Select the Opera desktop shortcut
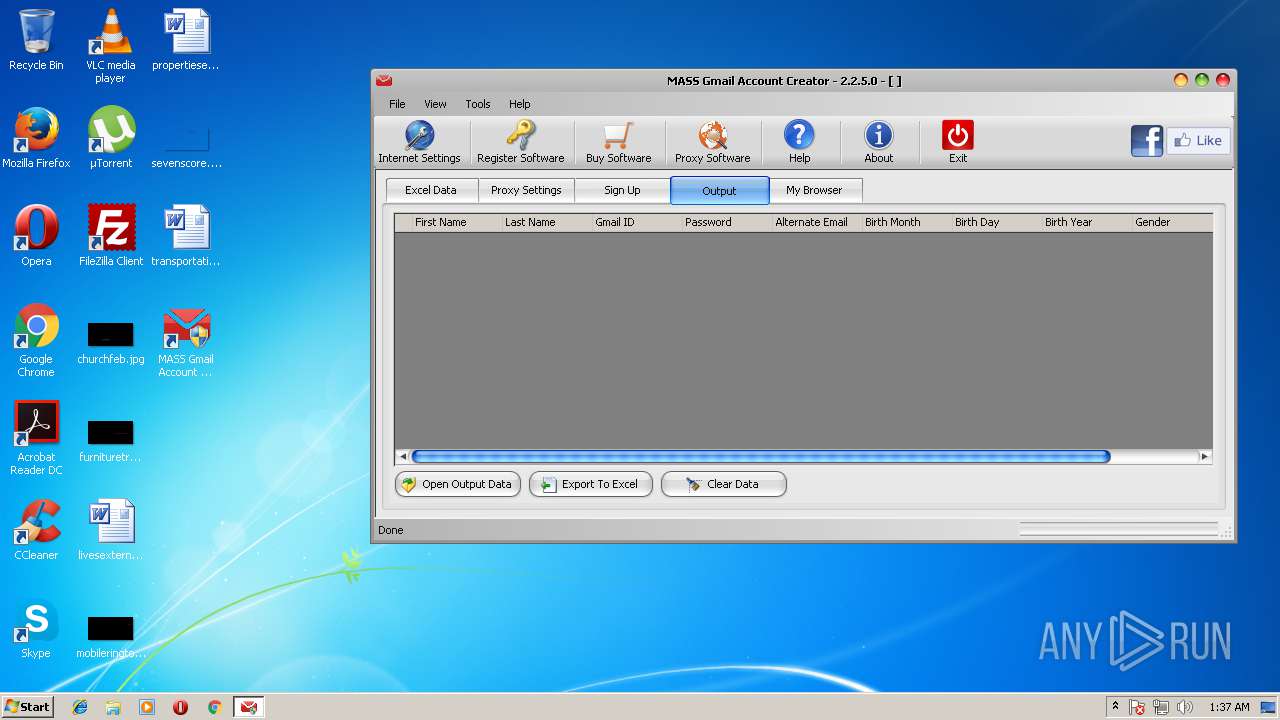Screen dimensions: 1280x720 point(36,236)
